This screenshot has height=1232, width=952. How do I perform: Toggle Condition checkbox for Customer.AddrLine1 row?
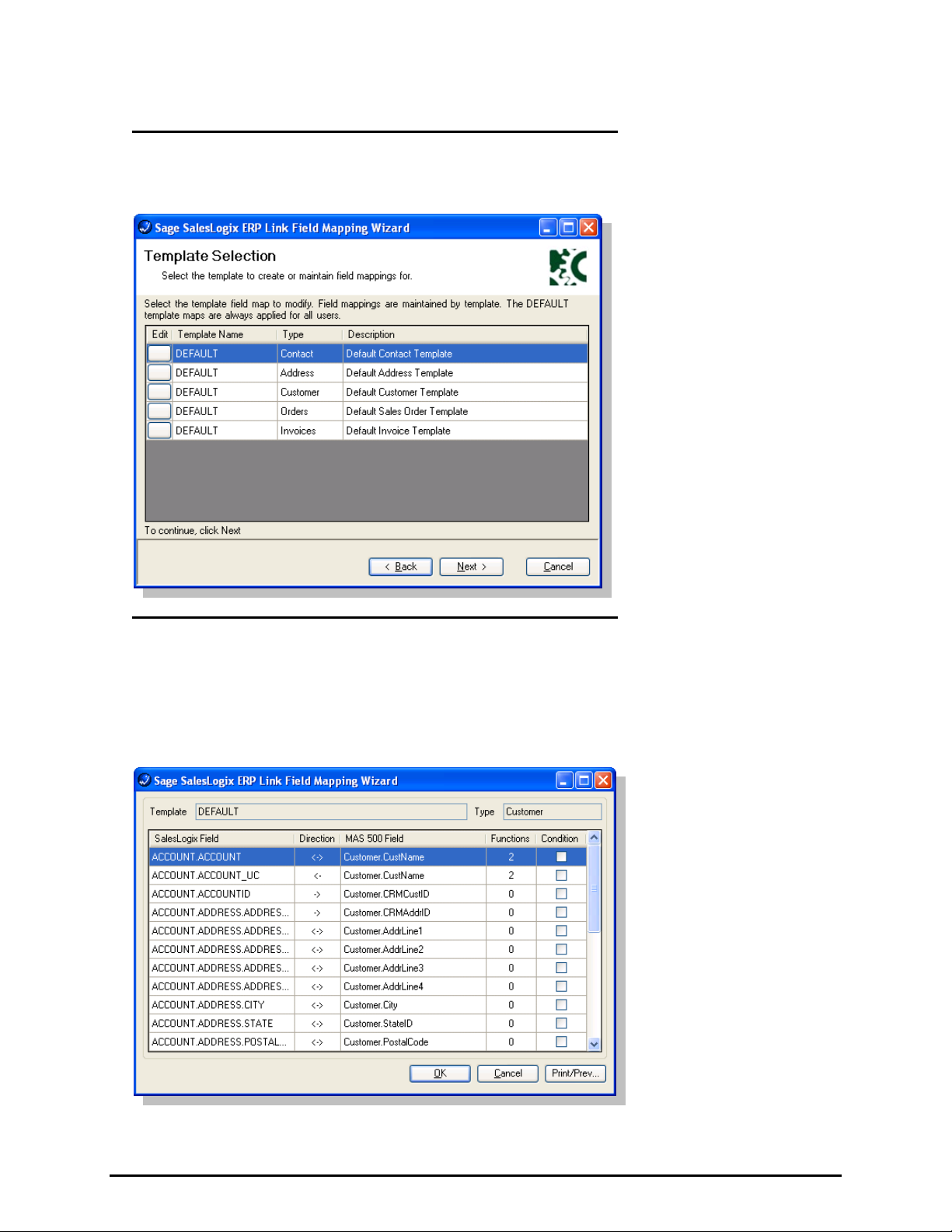561,931
